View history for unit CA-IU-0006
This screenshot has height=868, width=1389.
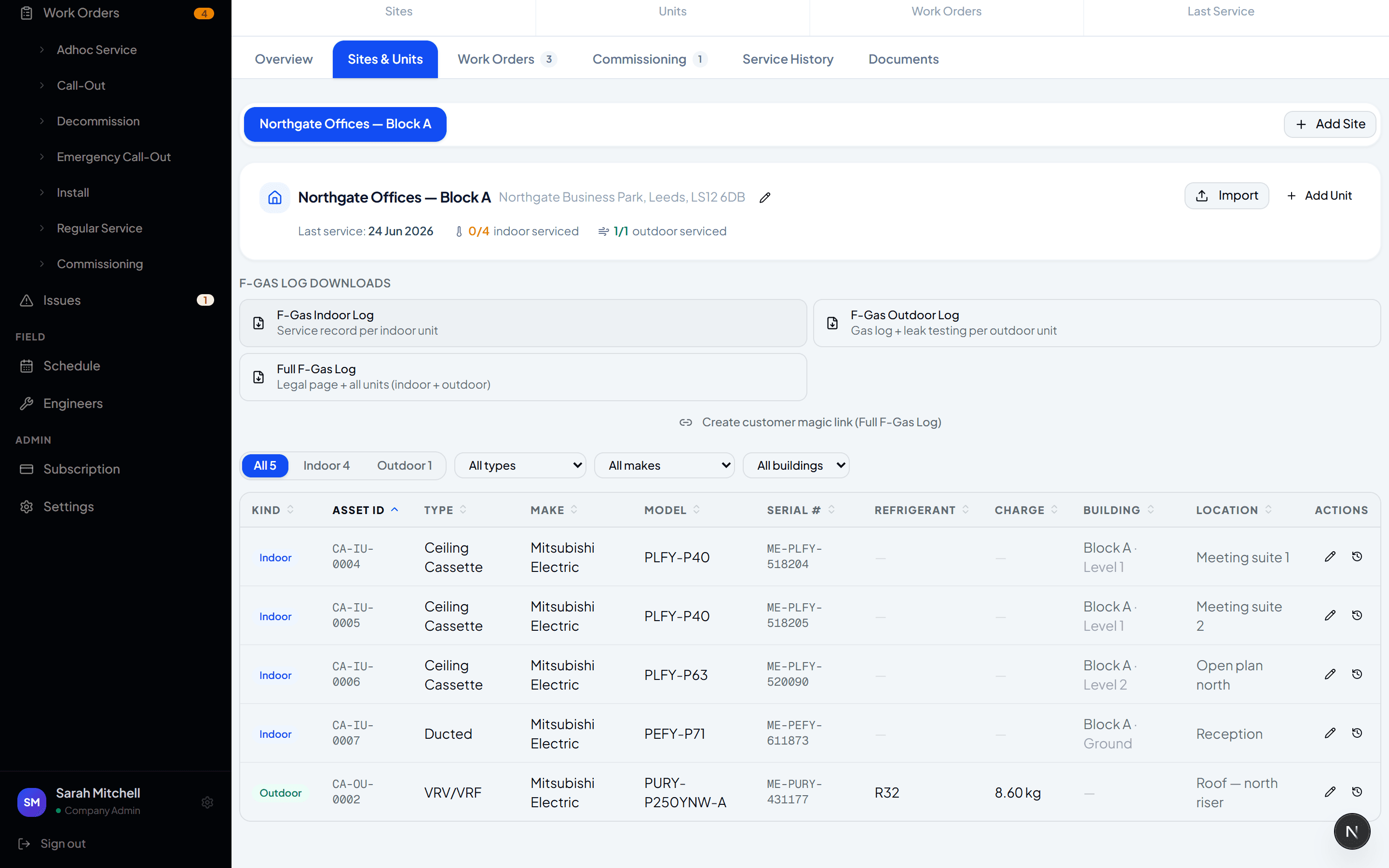(x=1357, y=674)
